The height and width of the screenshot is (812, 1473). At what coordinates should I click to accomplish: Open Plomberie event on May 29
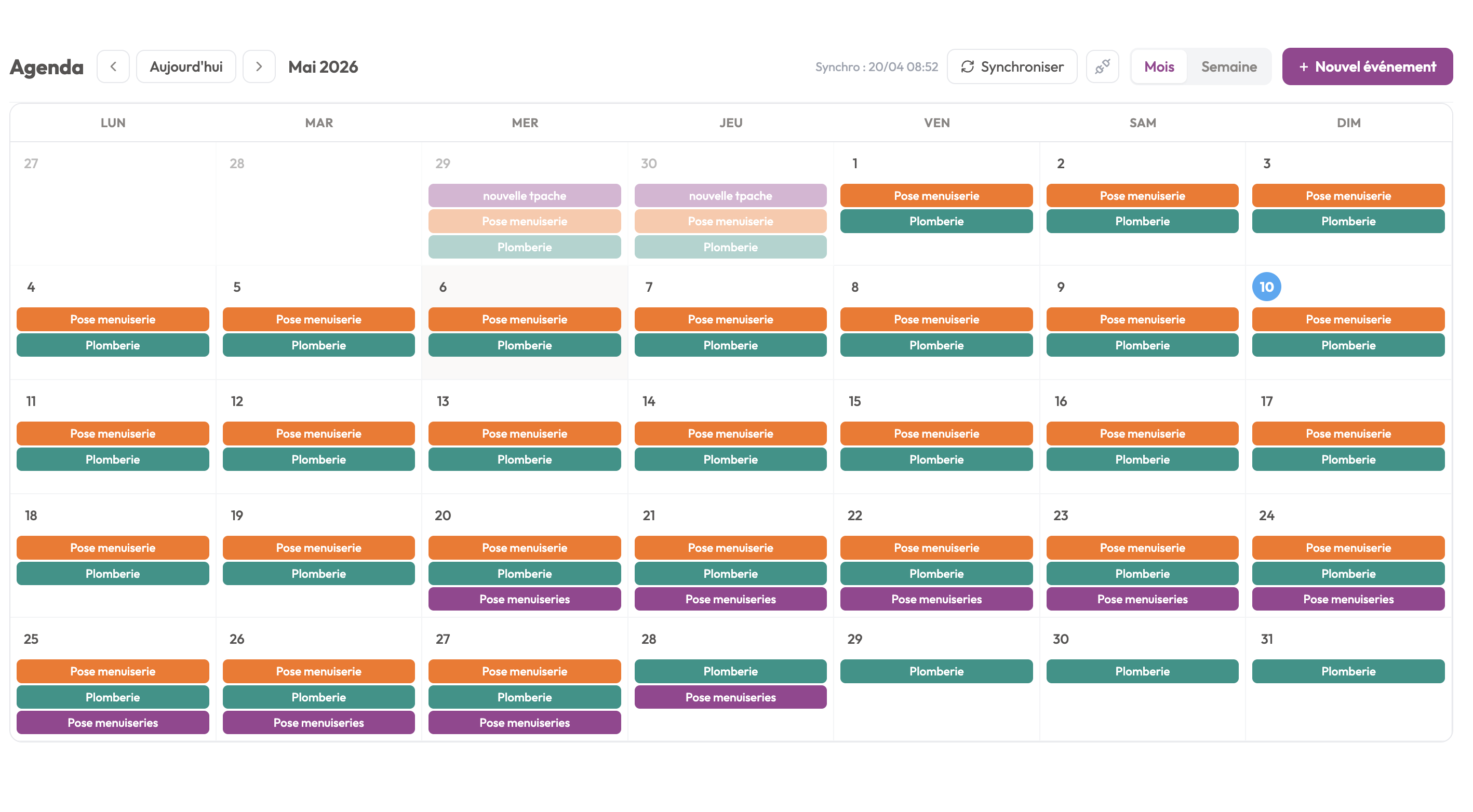[936, 671]
